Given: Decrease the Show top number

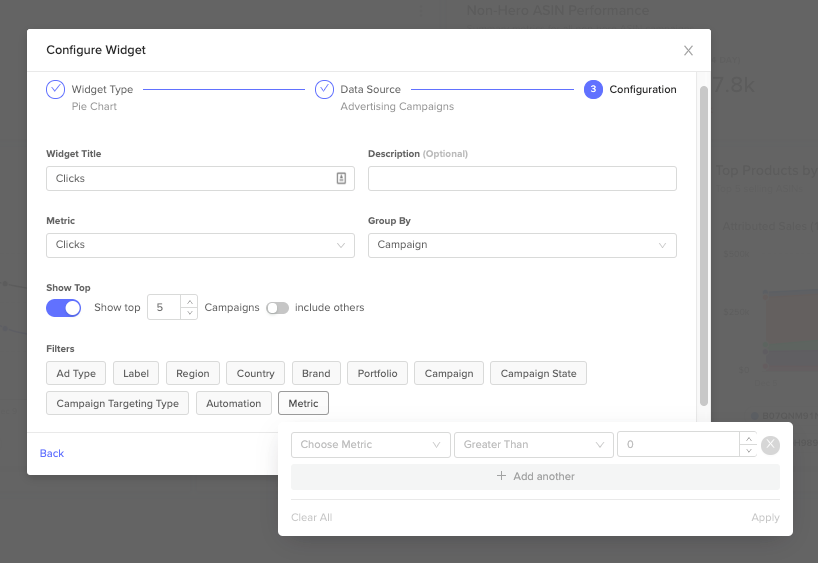Looking at the screenshot, I should [x=189, y=313].
